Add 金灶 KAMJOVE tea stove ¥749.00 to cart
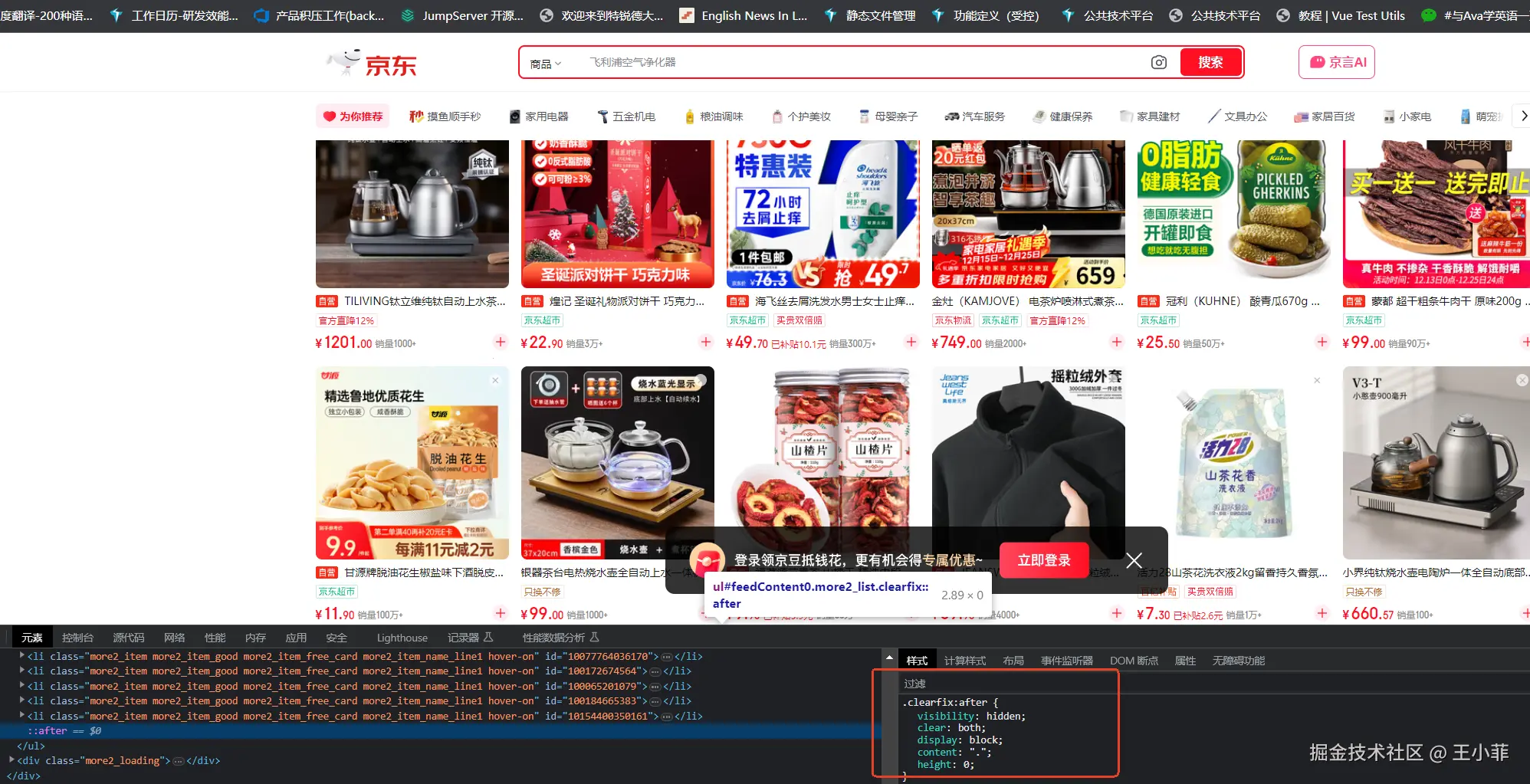 coord(1117,342)
